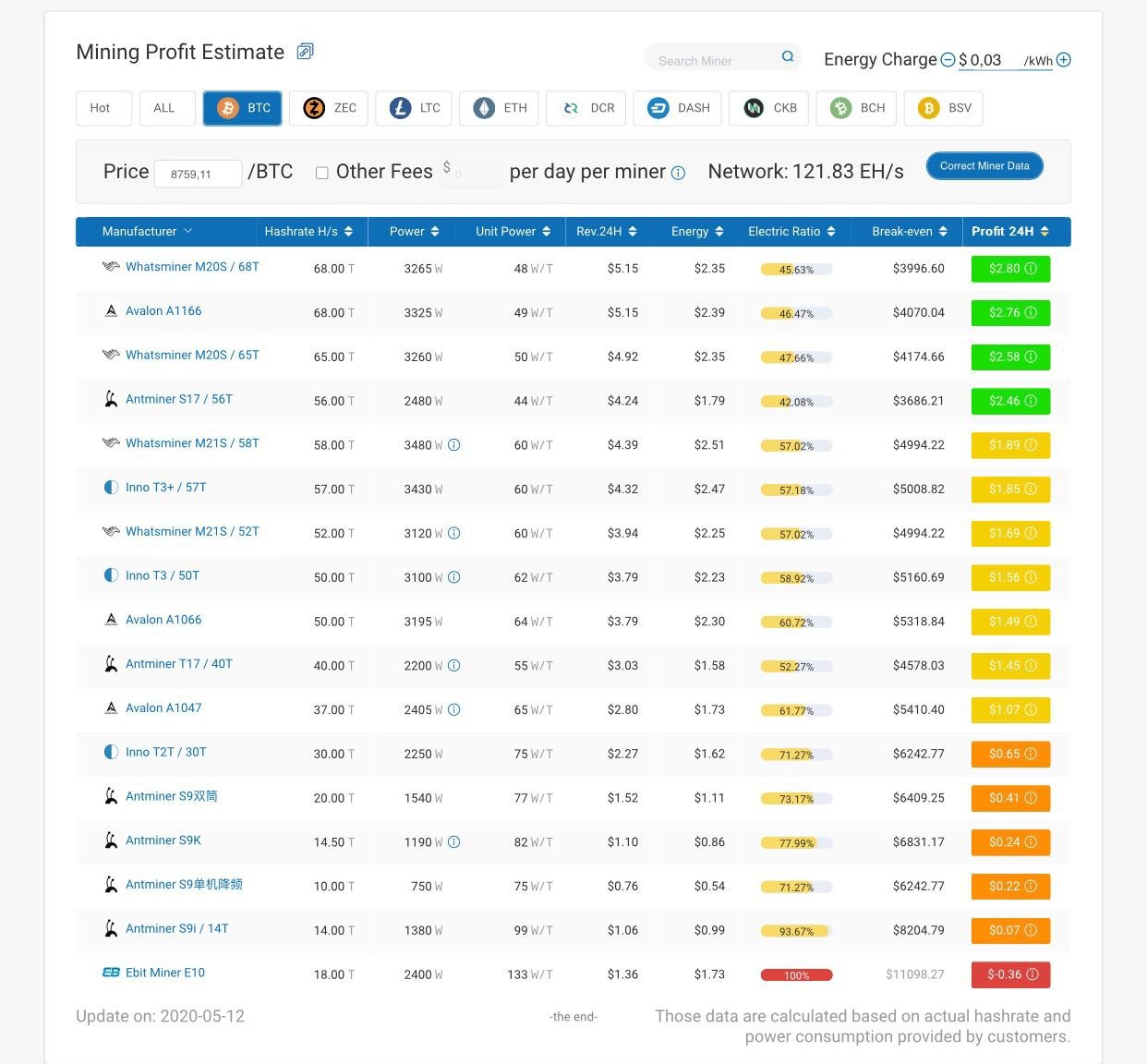Switch to the DASH coin tab
This screenshot has width=1147, height=1064.
678,108
